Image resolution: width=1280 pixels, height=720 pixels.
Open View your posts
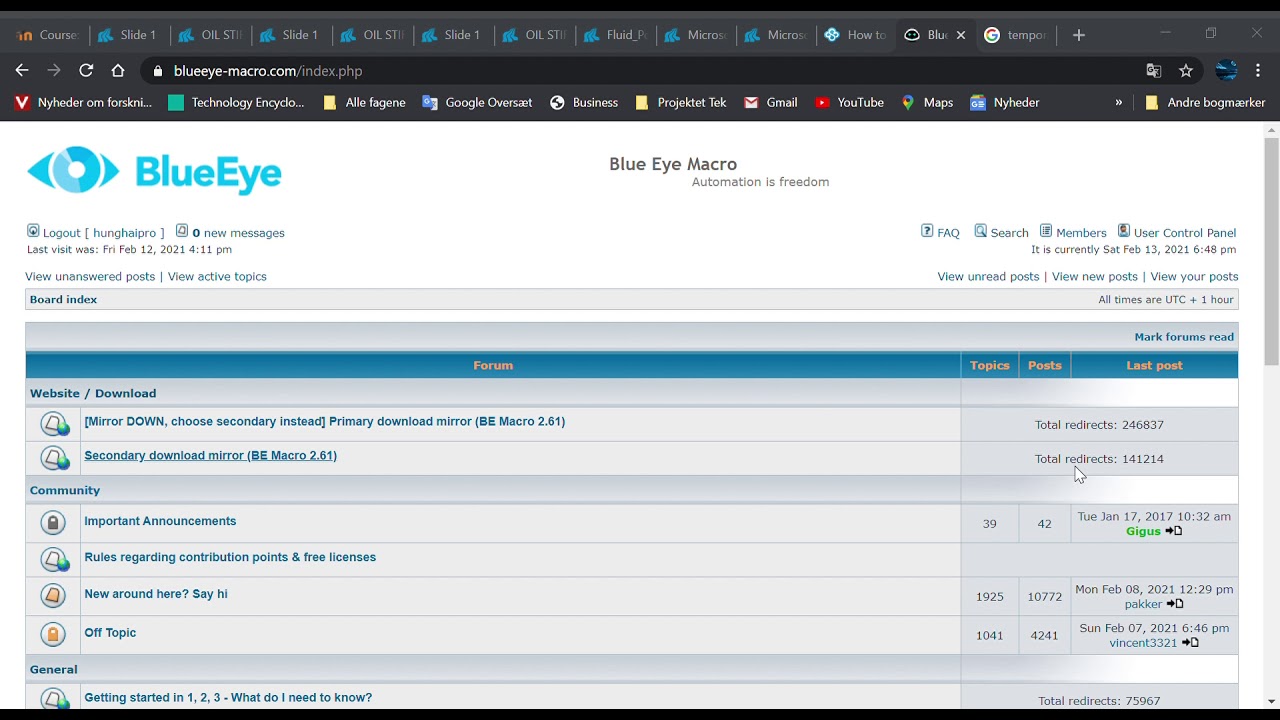click(1194, 276)
